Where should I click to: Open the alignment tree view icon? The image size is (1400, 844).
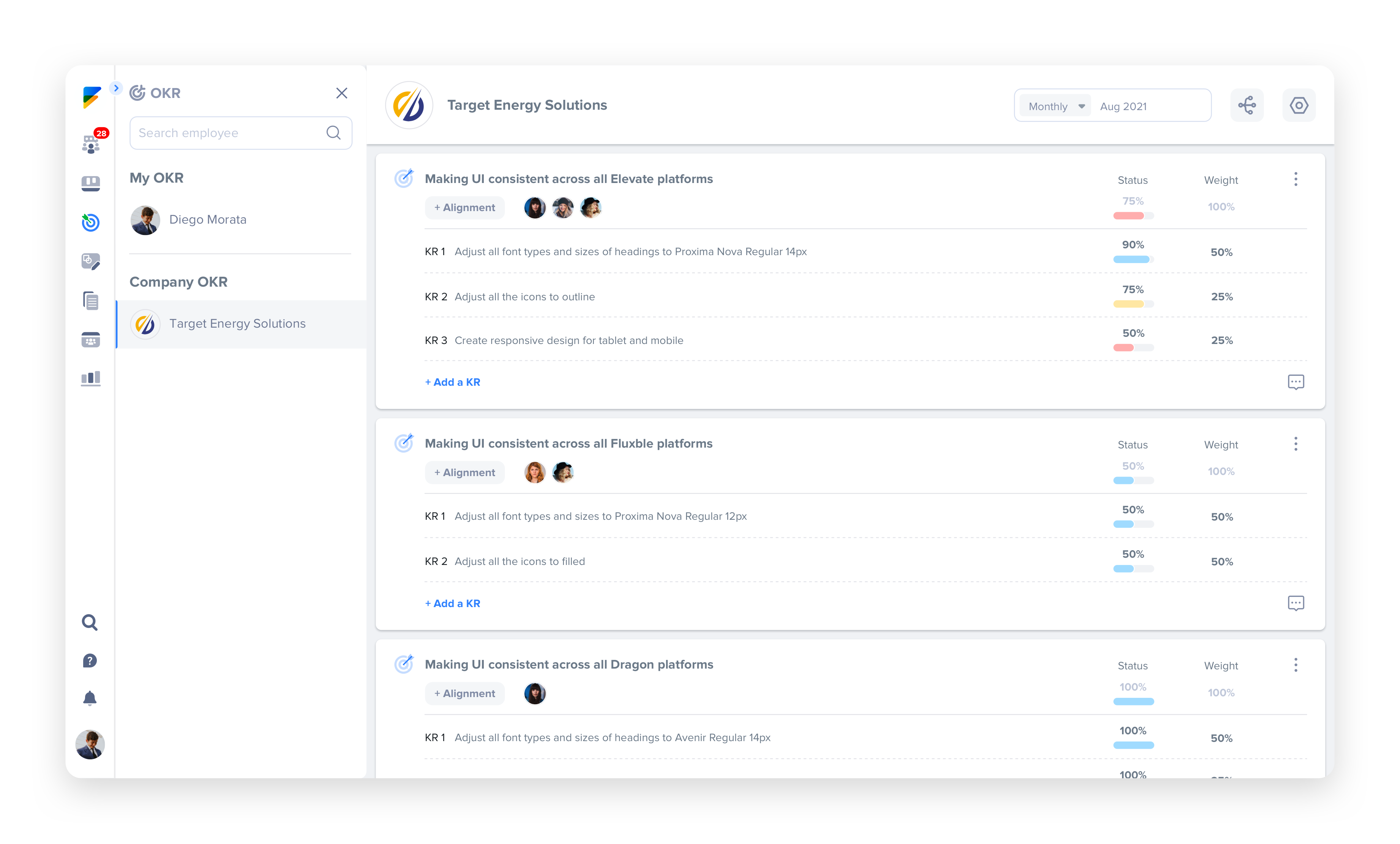pos(1247,105)
